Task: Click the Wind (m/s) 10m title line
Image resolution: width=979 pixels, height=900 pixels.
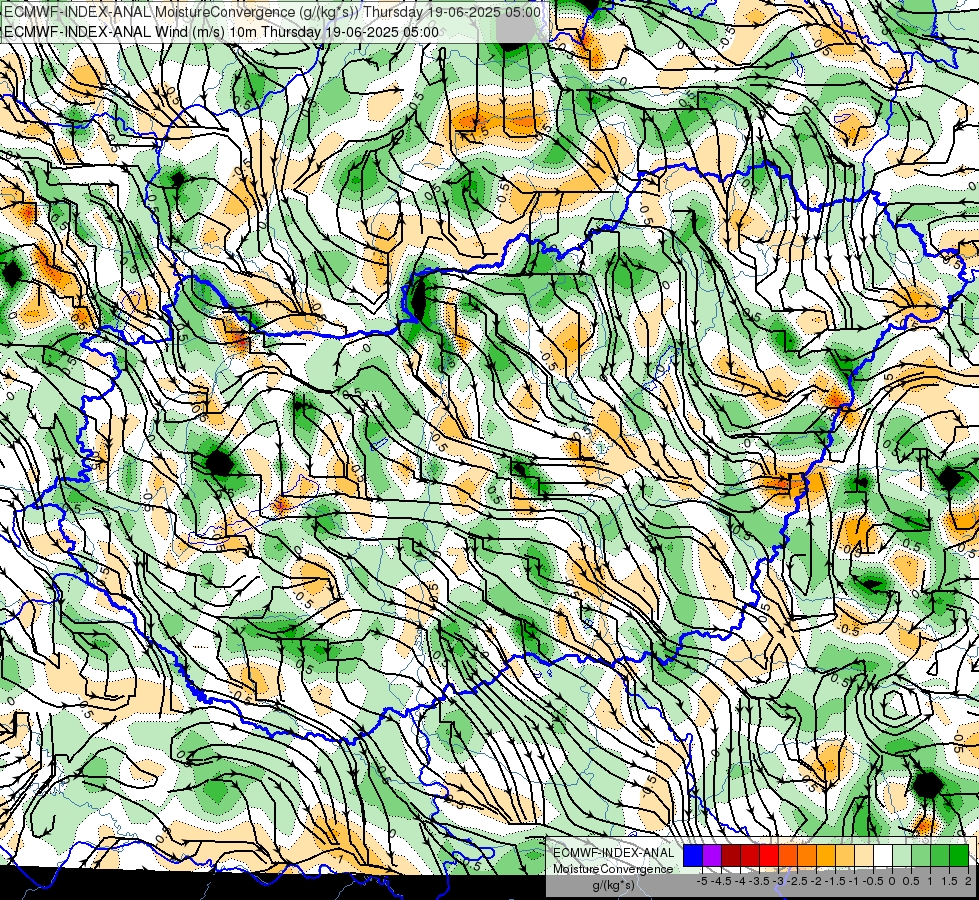Action: coord(221,32)
